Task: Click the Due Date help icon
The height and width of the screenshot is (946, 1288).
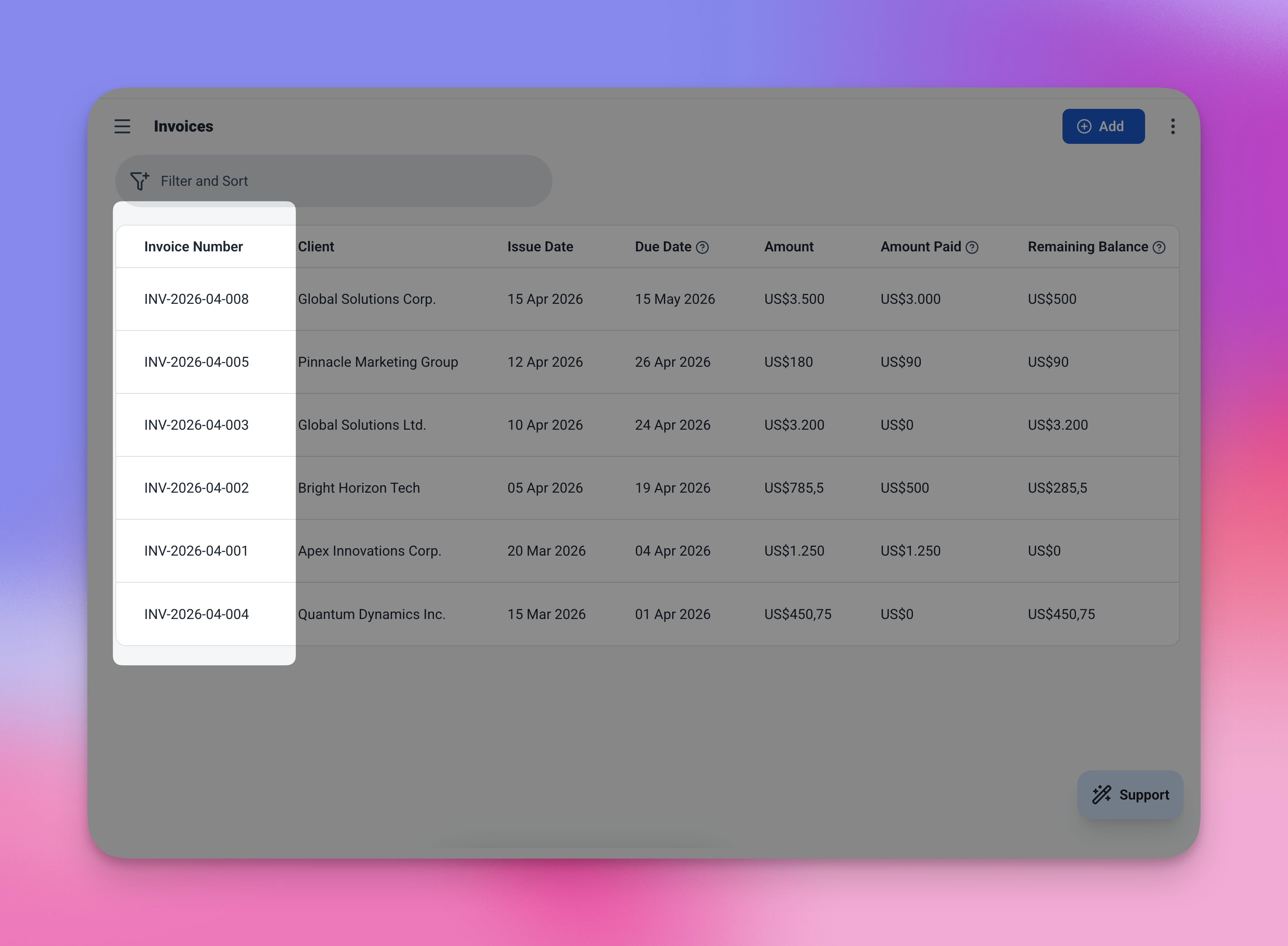Action: pyautogui.click(x=702, y=247)
